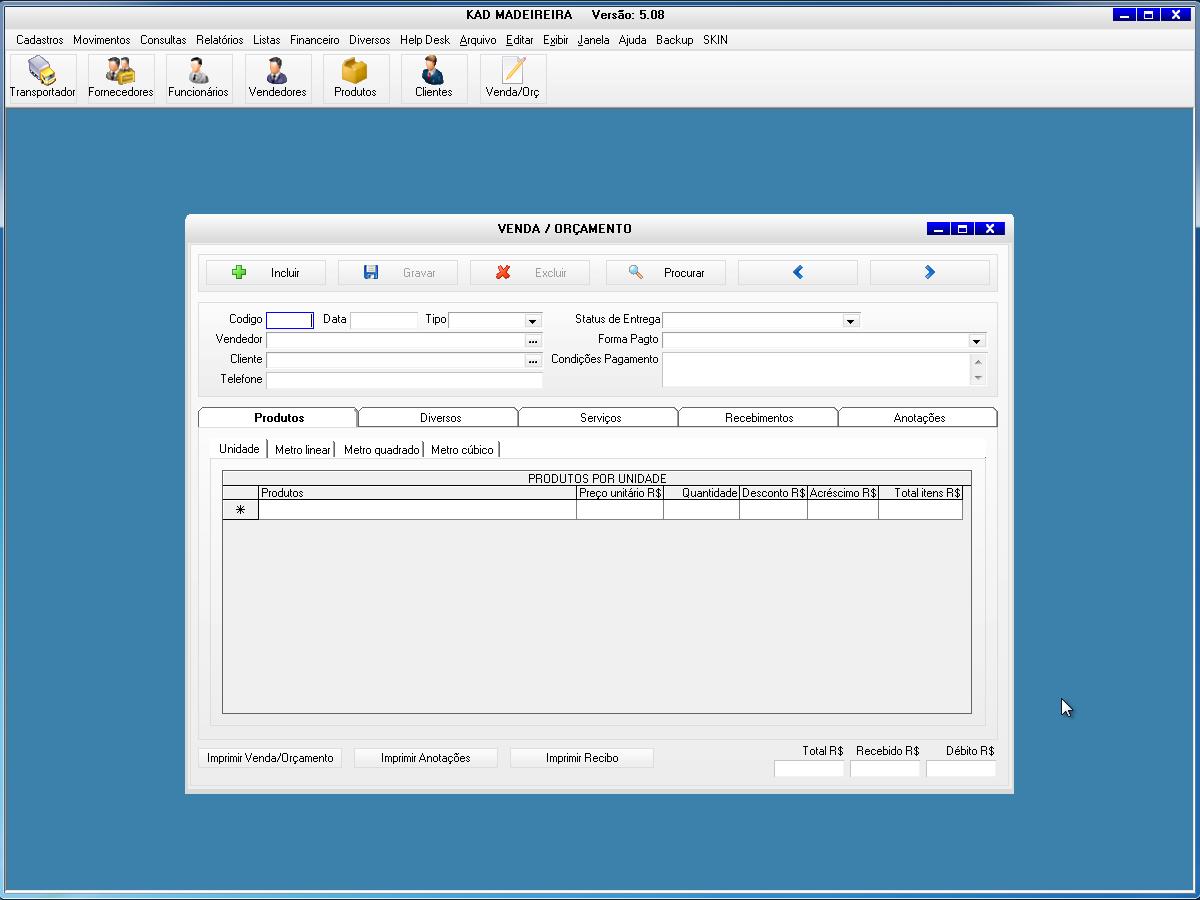
Task: Expand the Forma Pagto dropdown
Action: coord(977,341)
